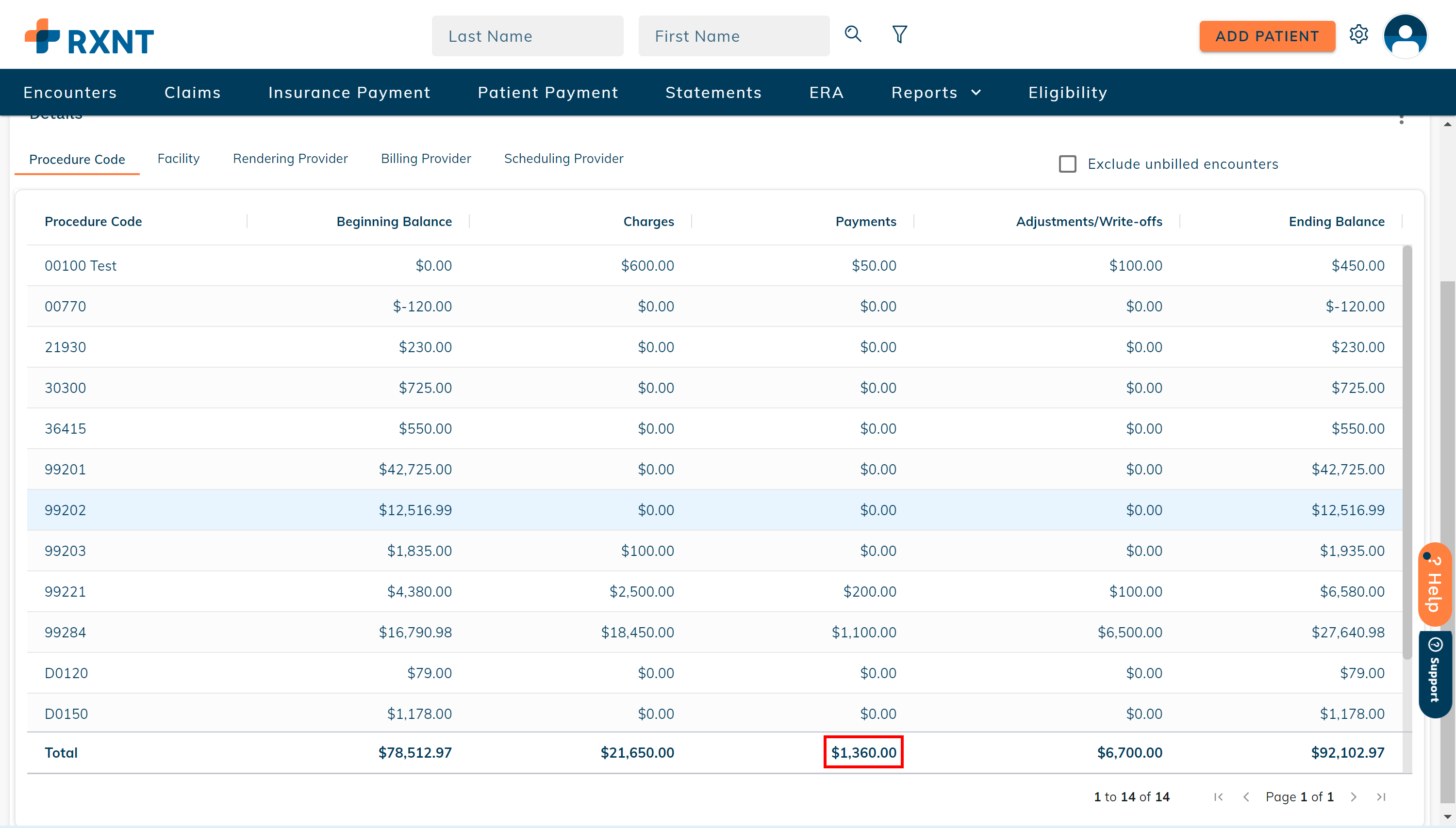Click the table's inner vertical scrollbar

(1407, 452)
